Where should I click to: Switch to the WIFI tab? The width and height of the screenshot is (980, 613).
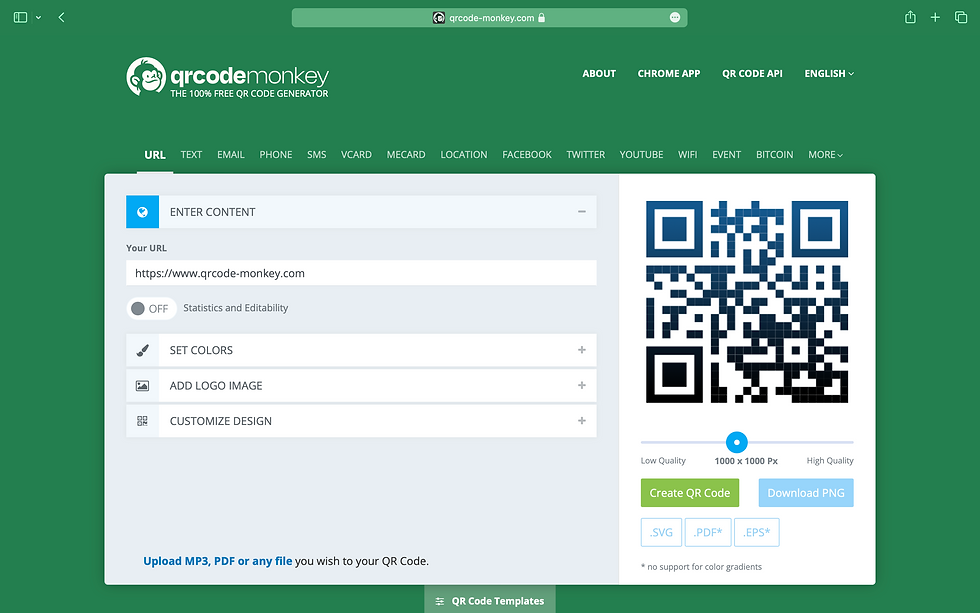(x=688, y=154)
